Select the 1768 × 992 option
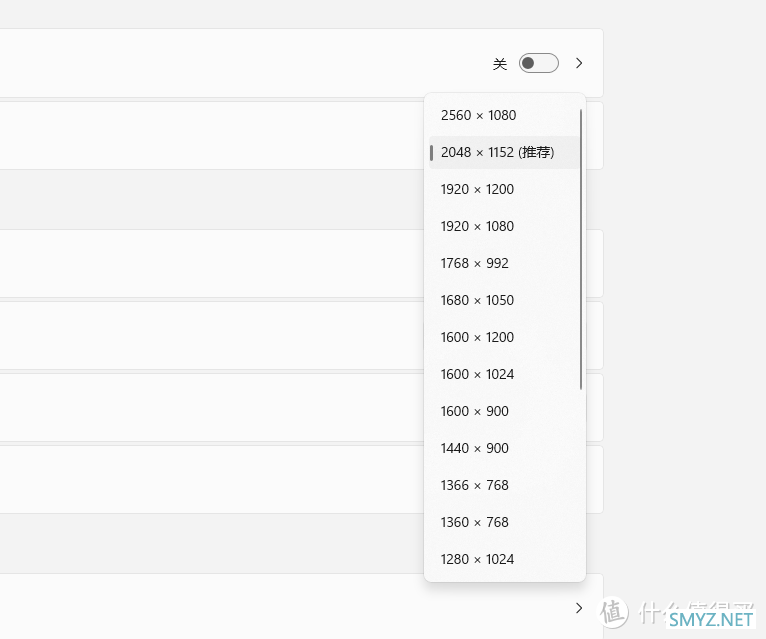This screenshot has width=766, height=639. point(504,263)
